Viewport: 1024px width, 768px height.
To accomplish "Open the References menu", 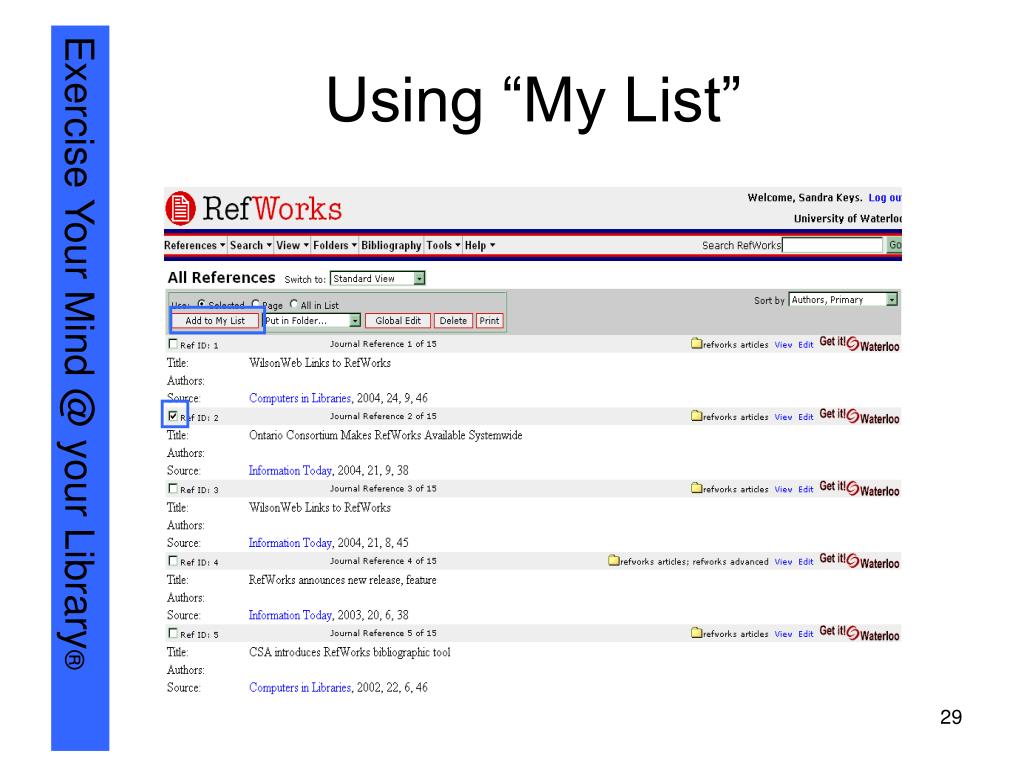I will tap(195, 246).
